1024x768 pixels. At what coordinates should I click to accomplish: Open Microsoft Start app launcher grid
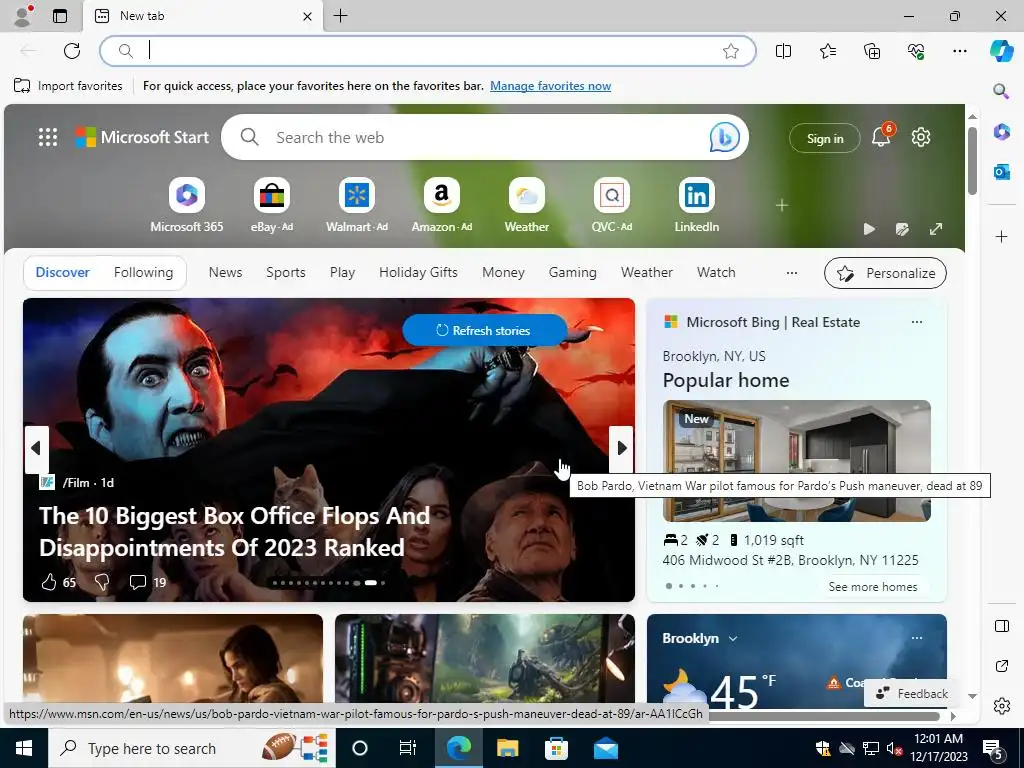(x=48, y=137)
